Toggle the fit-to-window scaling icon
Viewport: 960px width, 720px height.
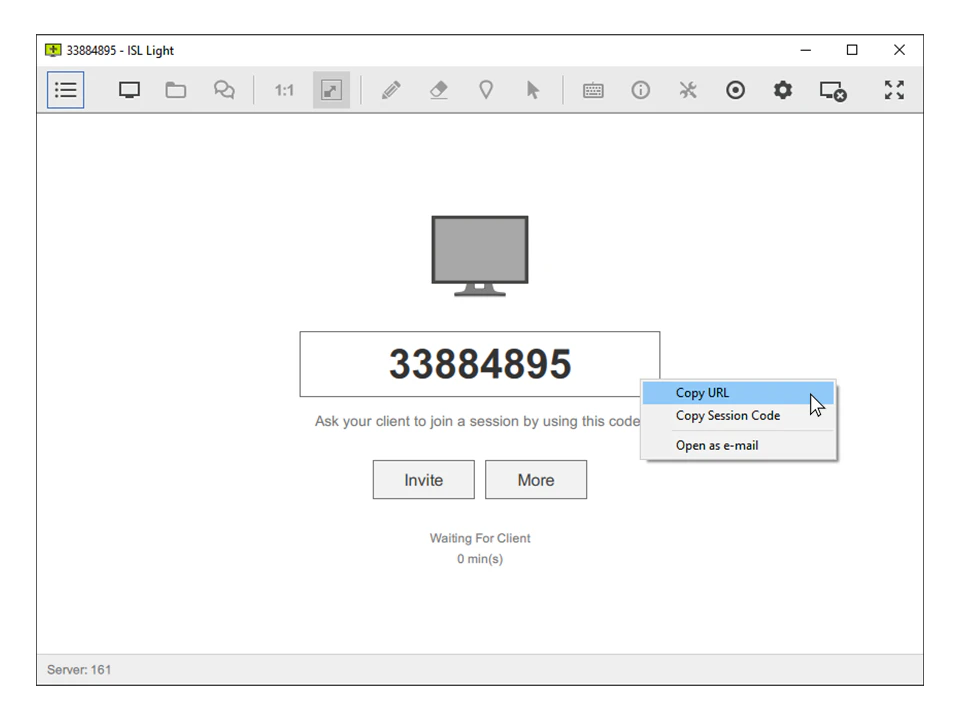point(331,90)
